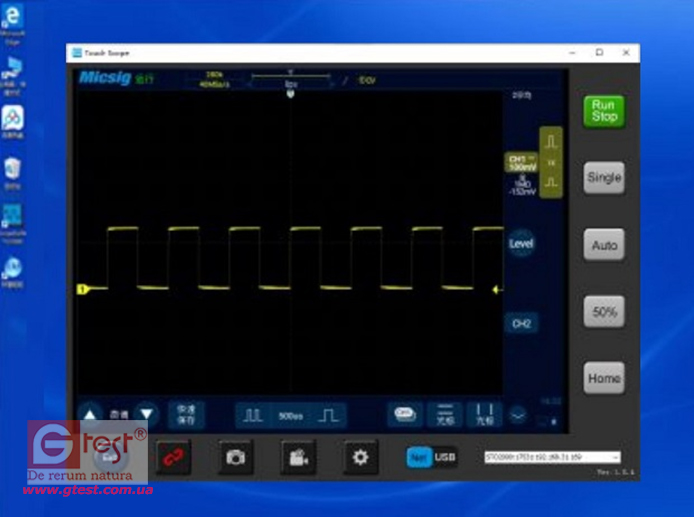Switch the Net/USB connection toggle
Screen dimensions: 694x517
(431, 457)
